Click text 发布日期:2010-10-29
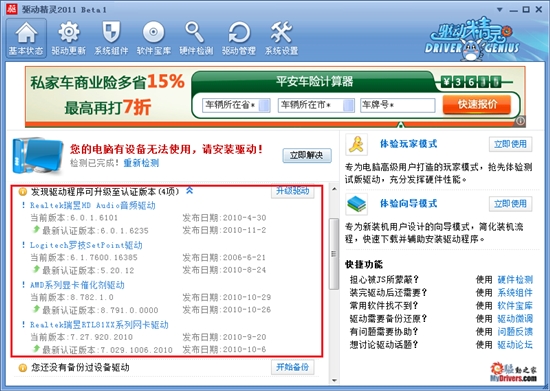This screenshot has height=391, width=550. pos(227,297)
